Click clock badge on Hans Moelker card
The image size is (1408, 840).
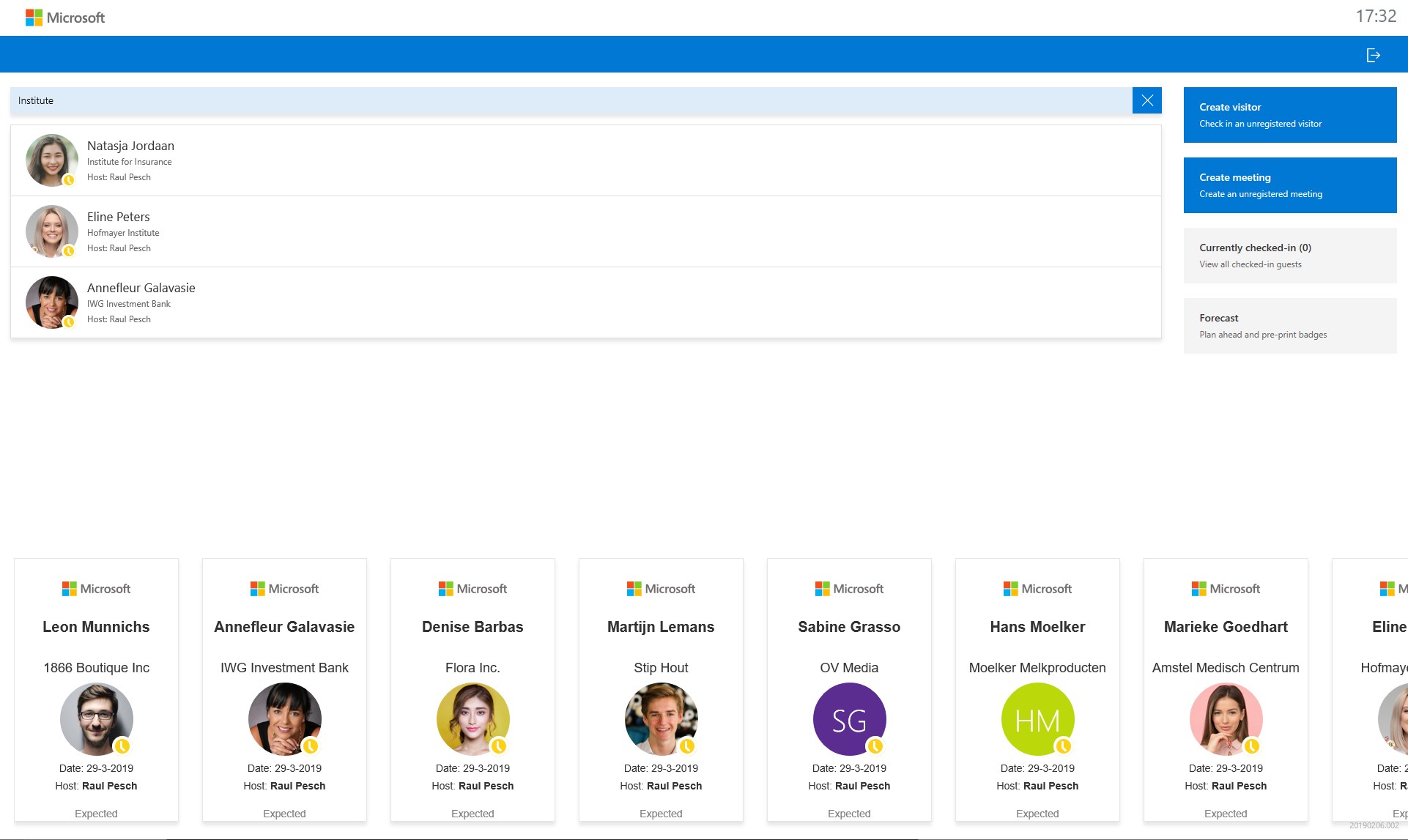(1064, 746)
